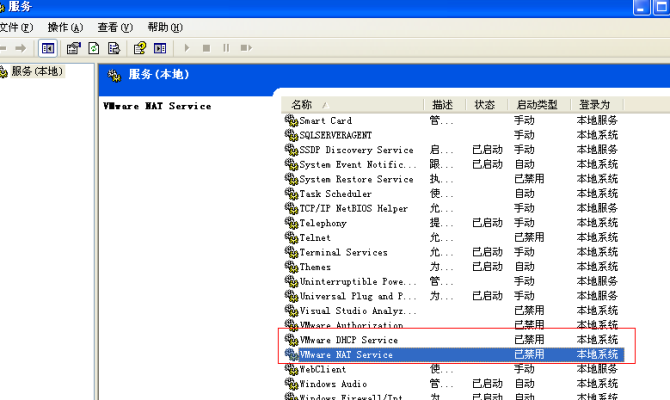Click 已启动 status of Themes

tap(487, 267)
